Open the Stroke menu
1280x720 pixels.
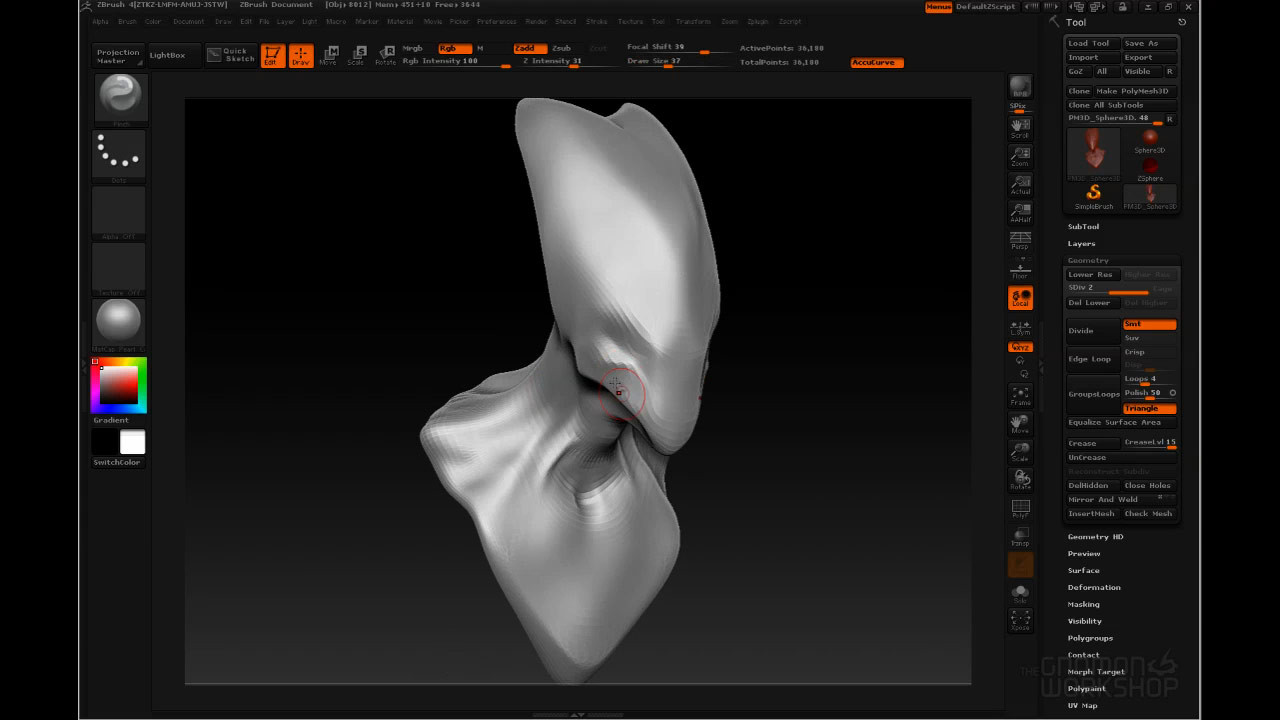pos(596,21)
